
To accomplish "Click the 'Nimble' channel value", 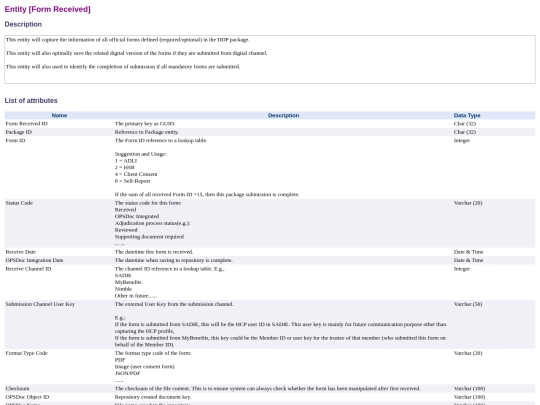I will click(x=123, y=289).
